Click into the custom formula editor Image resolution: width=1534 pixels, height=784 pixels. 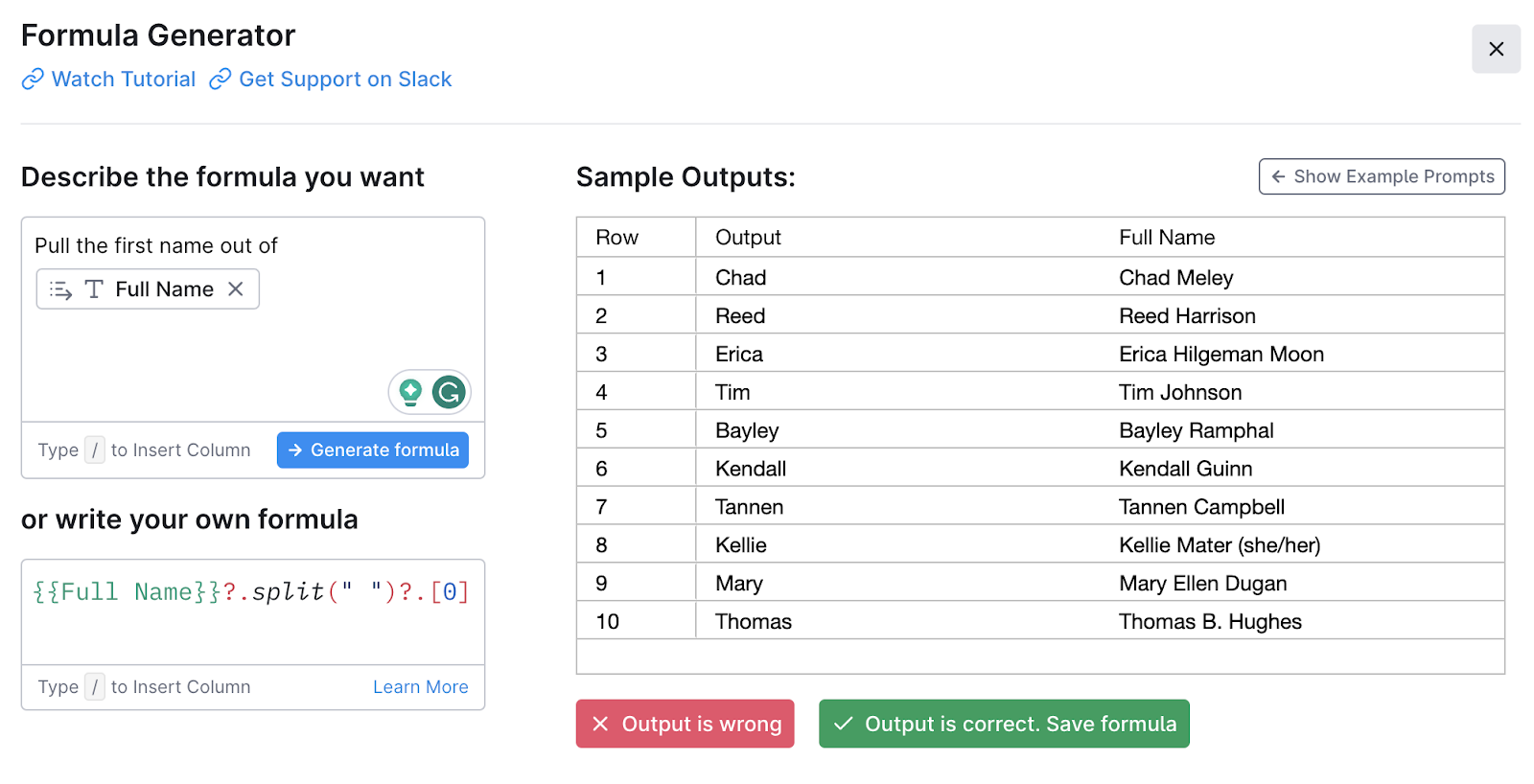(x=253, y=611)
